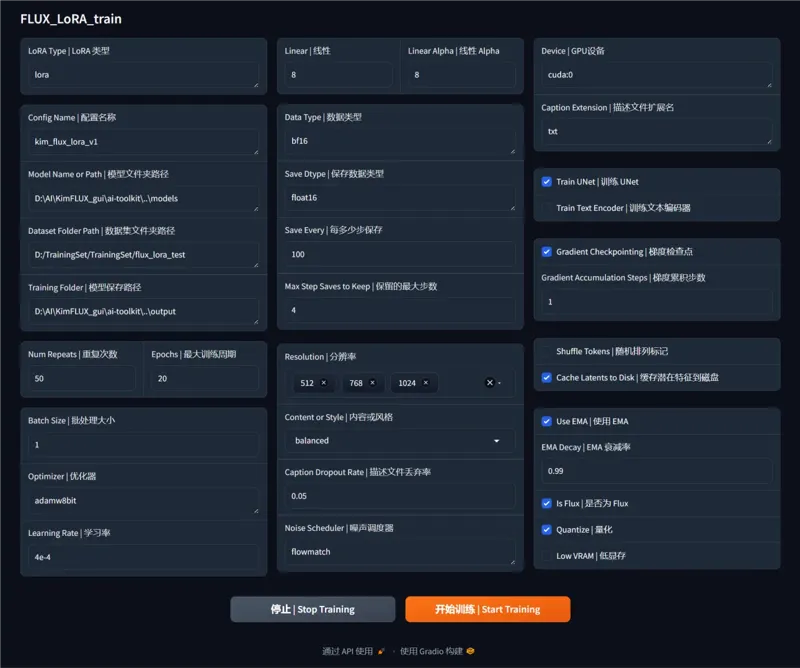This screenshot has height=668, width=800.
Task: Toggle the Use EMA checkbox
Action: (x=546, y=421)
